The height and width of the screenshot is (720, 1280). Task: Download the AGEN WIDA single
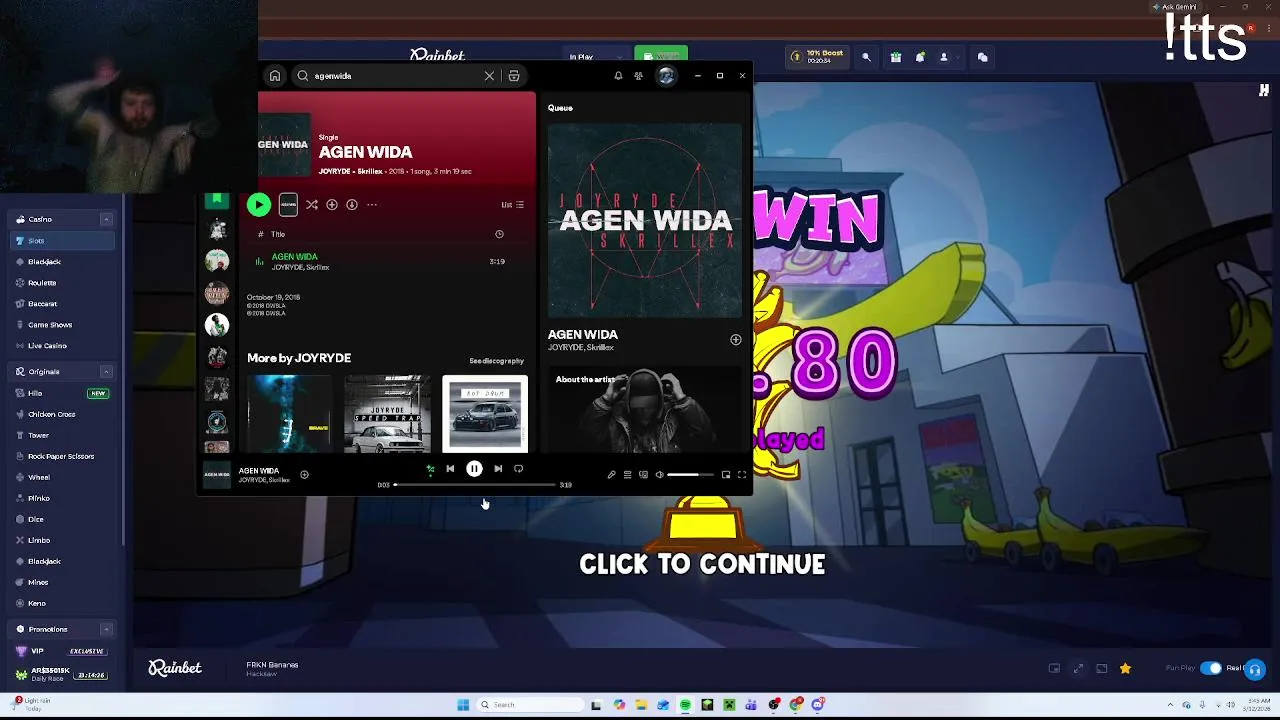(x=352, y=205)
